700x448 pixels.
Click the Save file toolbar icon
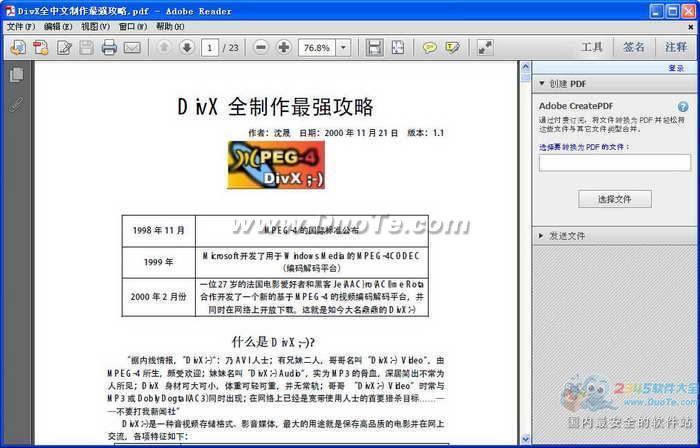[86, 47]
